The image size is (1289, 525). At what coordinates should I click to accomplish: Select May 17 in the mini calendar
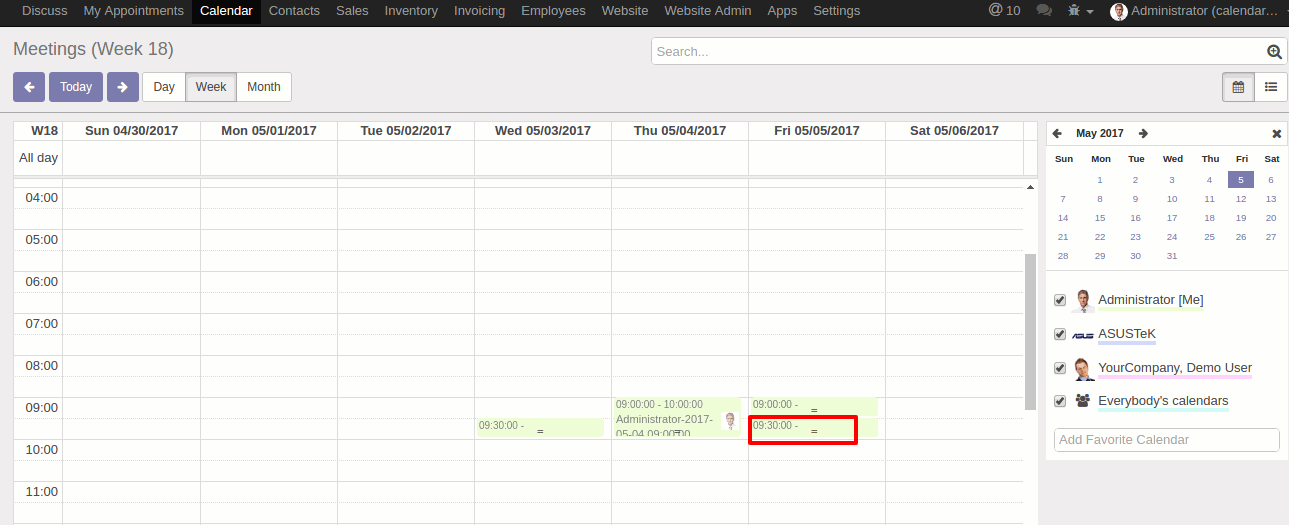click(1172, 218)
